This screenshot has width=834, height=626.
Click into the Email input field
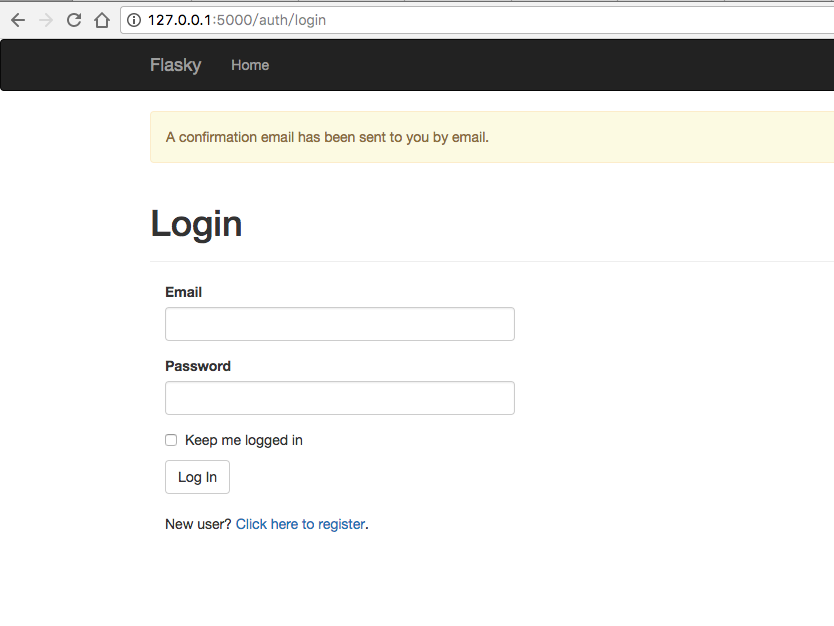pyautogui.click(x=339, y=324)
